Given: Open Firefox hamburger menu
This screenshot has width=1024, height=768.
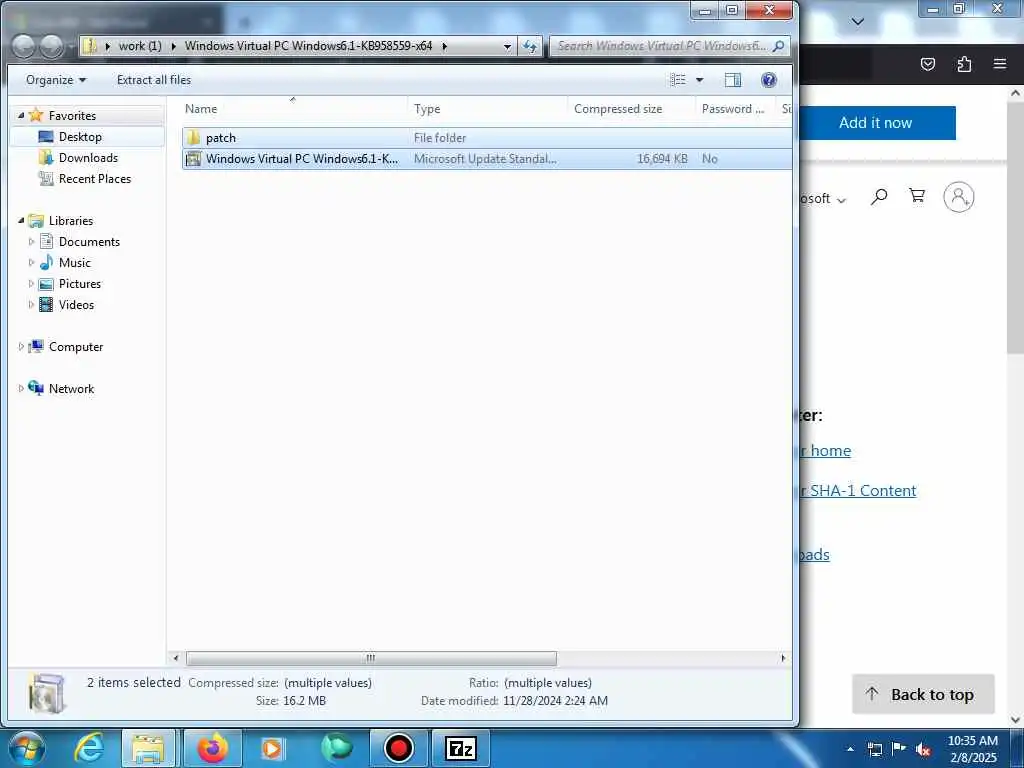Looking at the screenshot, I should (1000, 64).
